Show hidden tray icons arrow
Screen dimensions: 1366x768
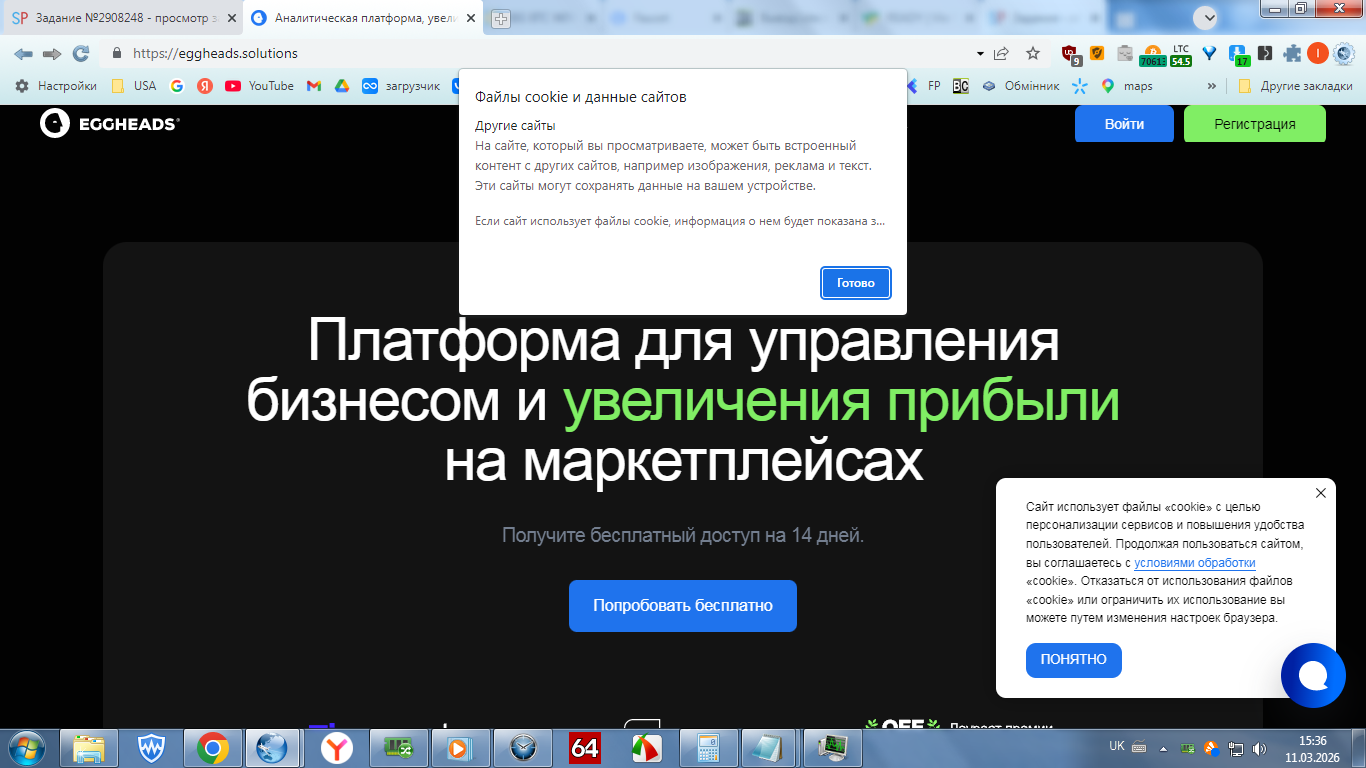[x=1162, y=747]
